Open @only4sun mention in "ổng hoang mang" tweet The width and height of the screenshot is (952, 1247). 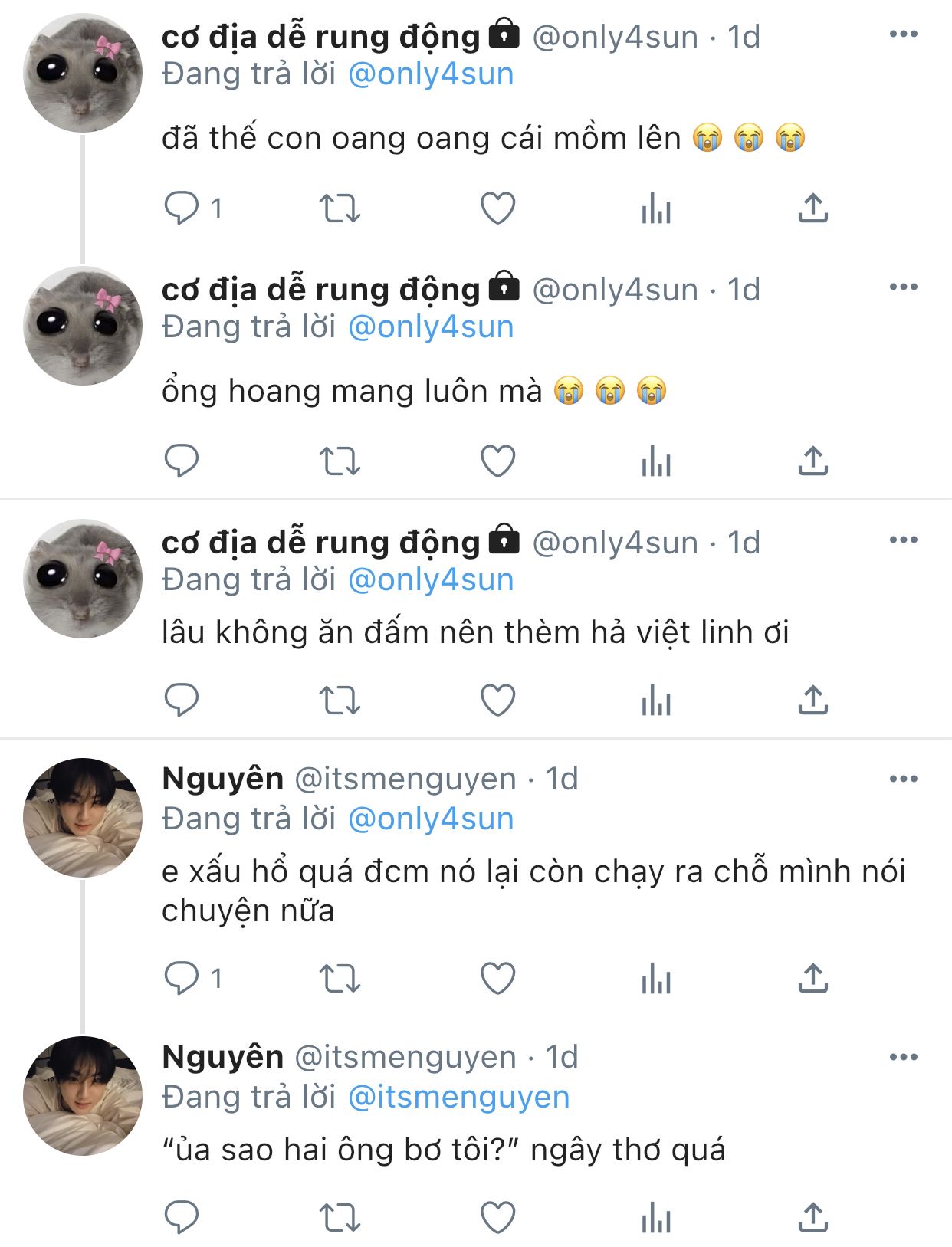pyautogui.click(x=431, y=327)
